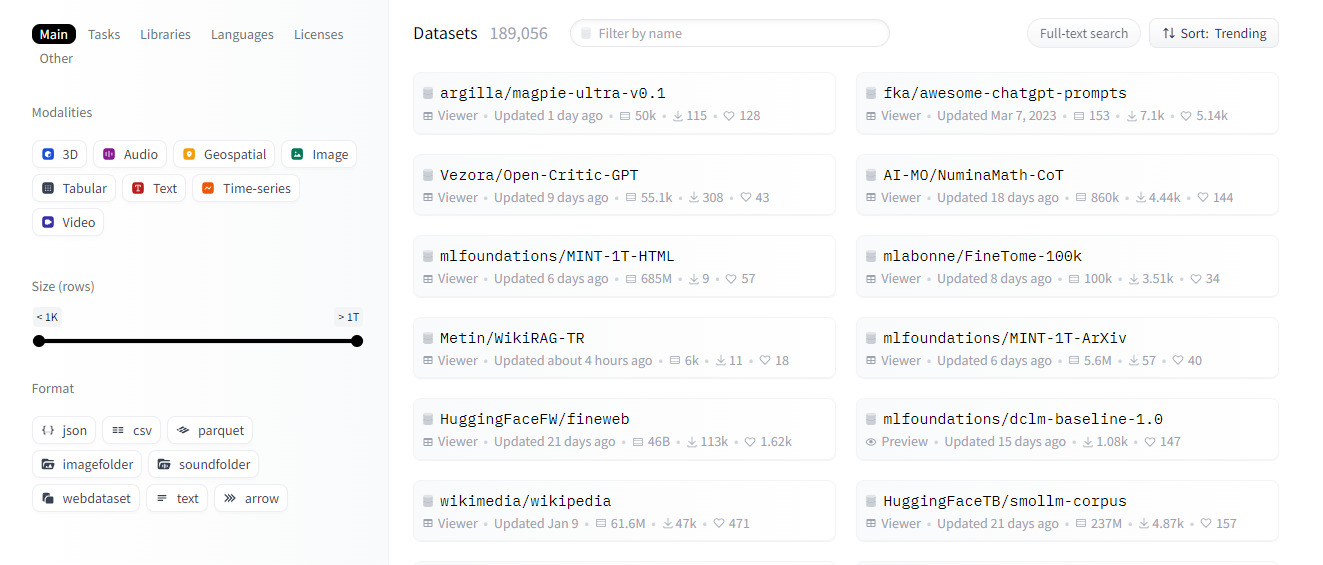The width and height of the screenshot is (1323, 565).
Task: Open HuggingFaceTB/smollm-corpus dataset
Action: click(x=1067, y=511)
